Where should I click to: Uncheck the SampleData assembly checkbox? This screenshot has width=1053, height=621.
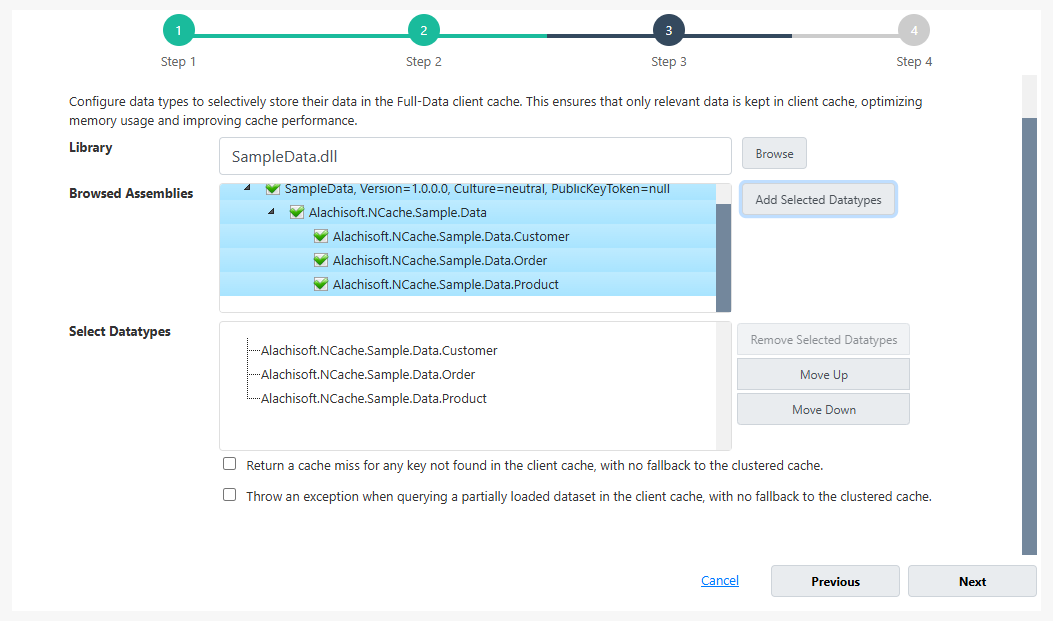point(273,189)
